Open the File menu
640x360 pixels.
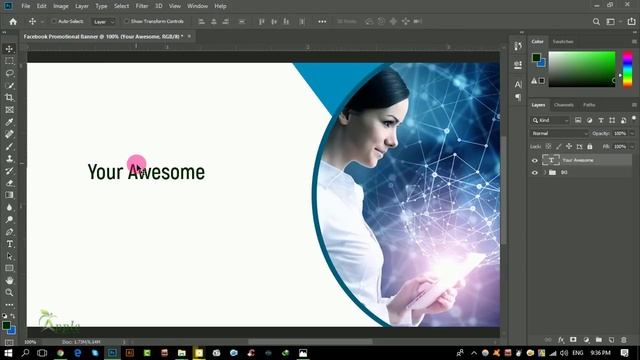click(26, 6)
